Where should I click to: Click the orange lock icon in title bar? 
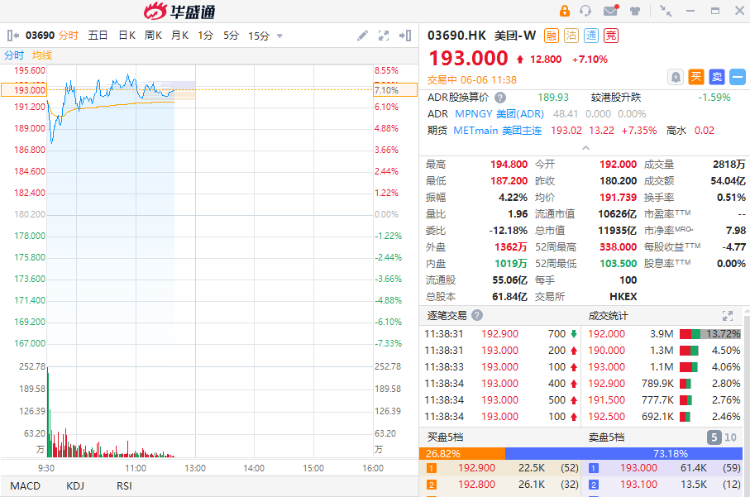(x=564, y=11)
